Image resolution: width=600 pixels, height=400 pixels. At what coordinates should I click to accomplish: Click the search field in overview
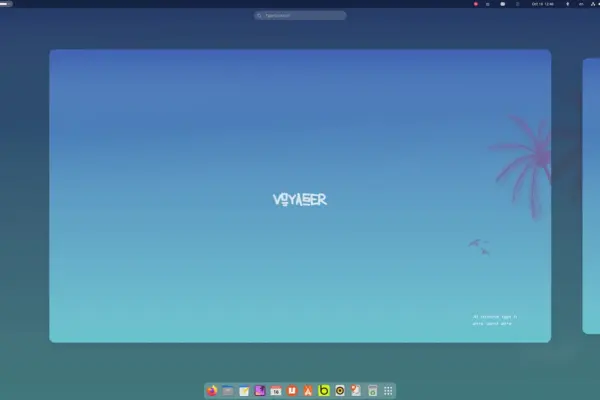[x=300, y=16]
